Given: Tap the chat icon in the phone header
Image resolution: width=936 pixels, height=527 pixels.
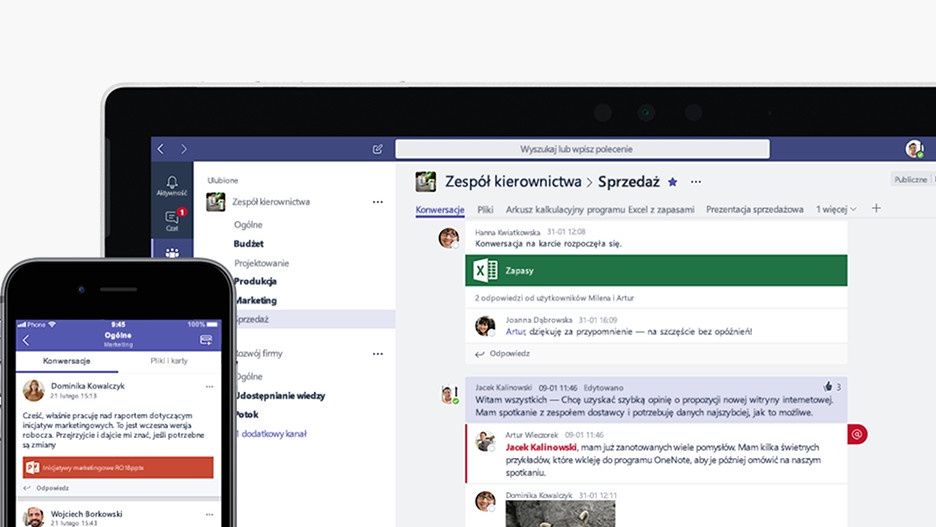Looking at the screenshot, I should click(x=206, y=340).
